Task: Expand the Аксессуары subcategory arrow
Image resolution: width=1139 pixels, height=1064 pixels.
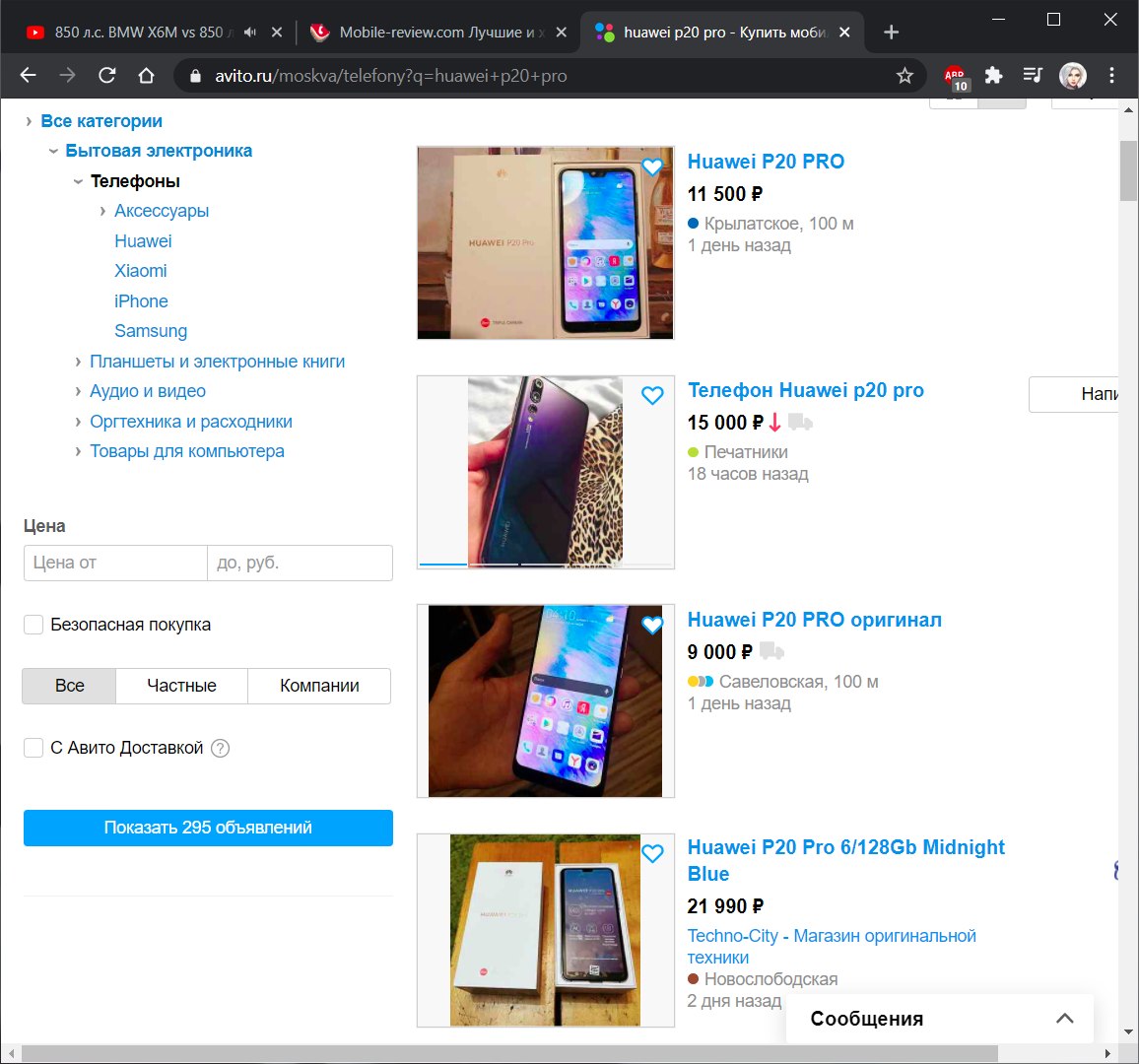Action: point(102,212)
